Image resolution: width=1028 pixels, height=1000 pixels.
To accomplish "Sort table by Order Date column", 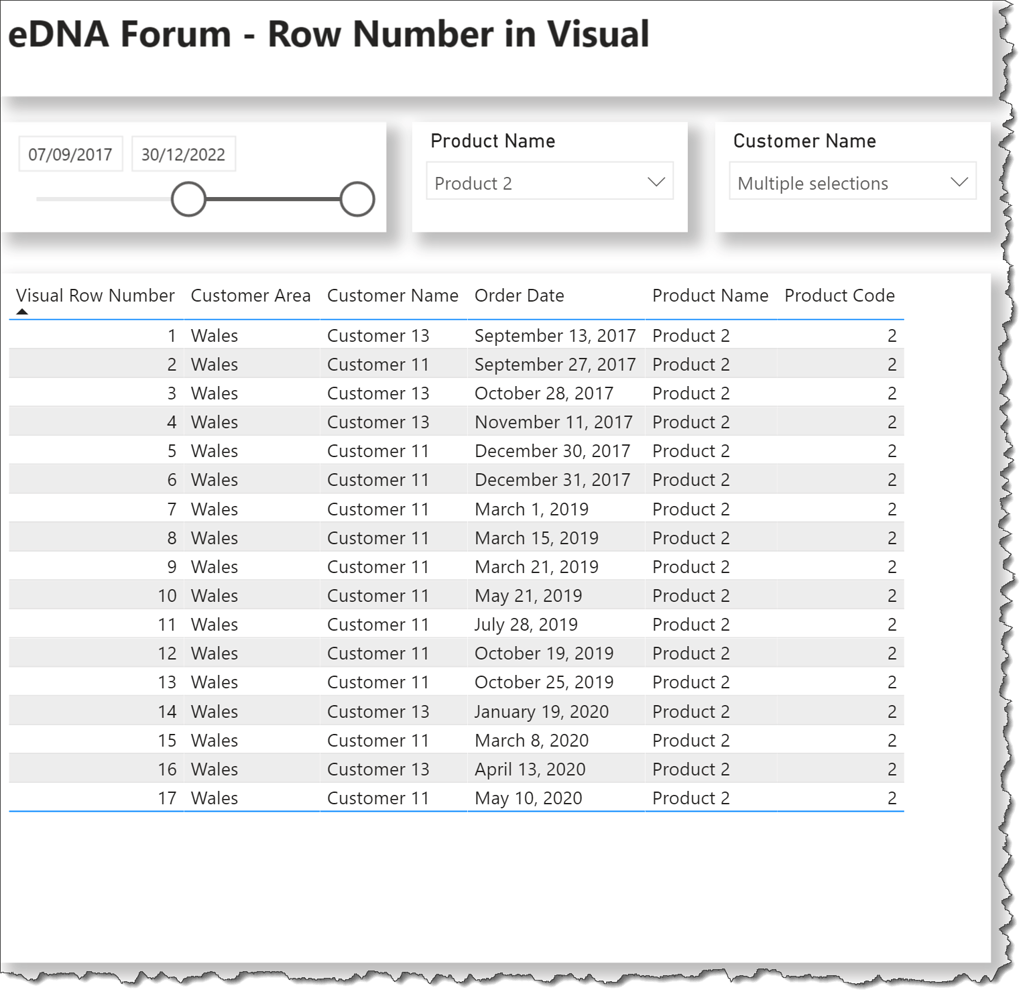I will pyautogui.click(x=519, y=296).
